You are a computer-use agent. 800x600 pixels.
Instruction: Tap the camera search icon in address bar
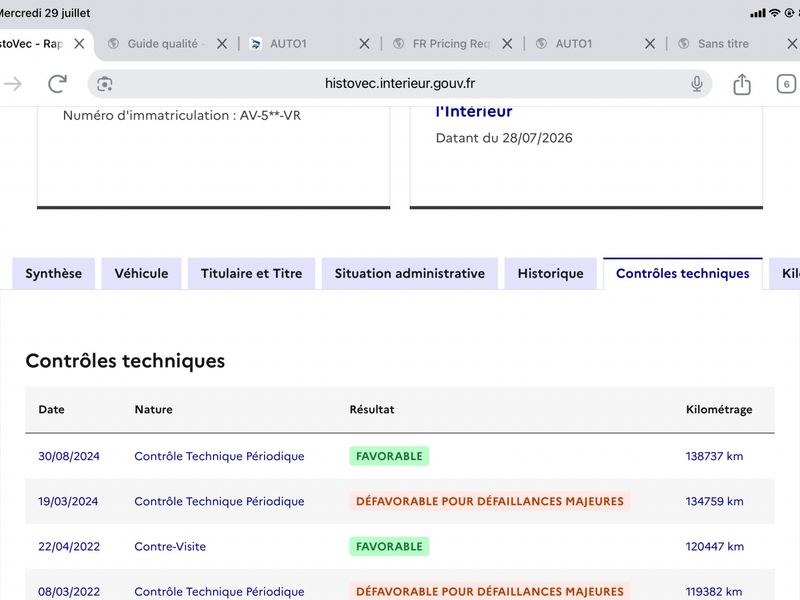105,84
